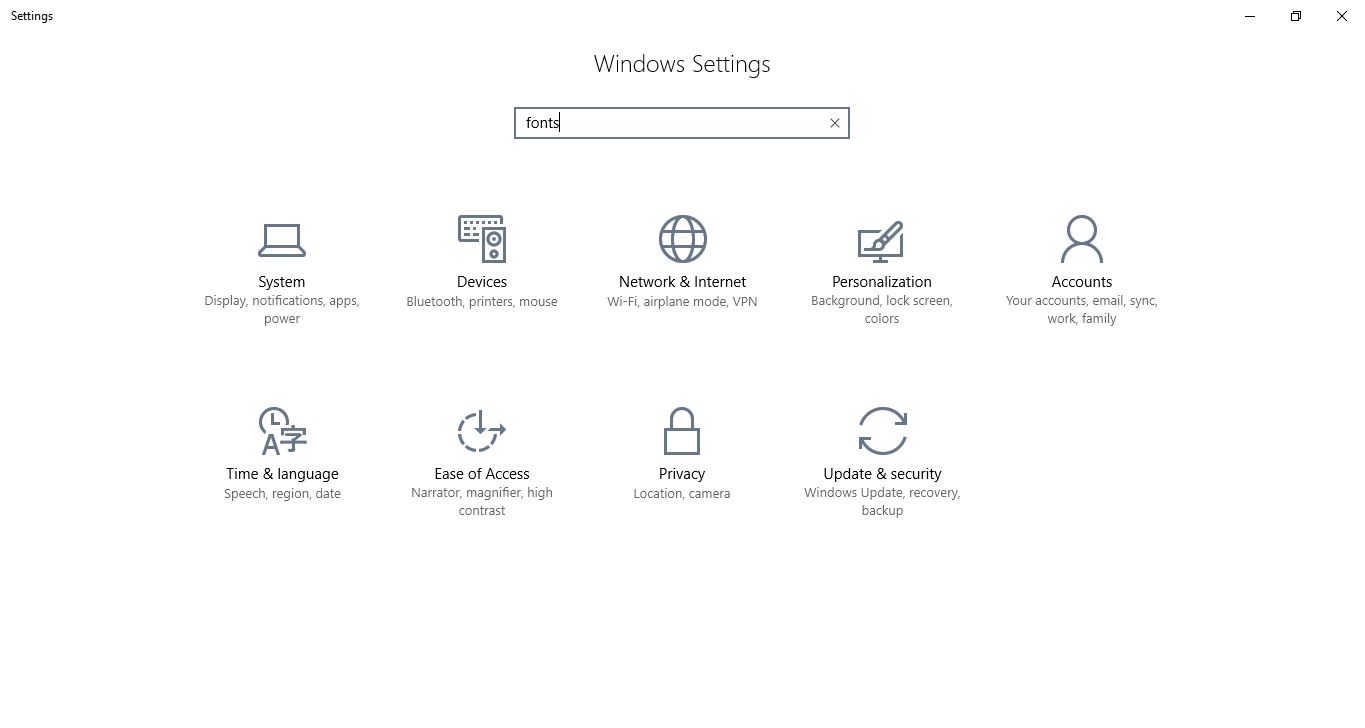Click Background, lock screen, colors text

[x=881, y=309]
